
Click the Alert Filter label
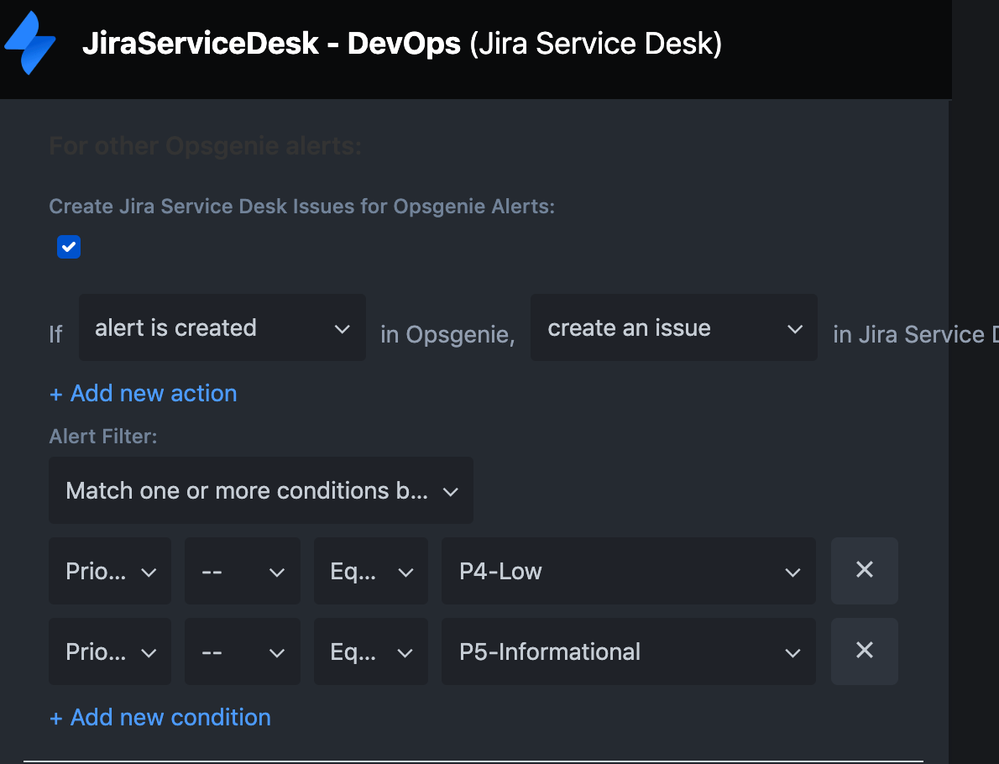coord(103,436)
